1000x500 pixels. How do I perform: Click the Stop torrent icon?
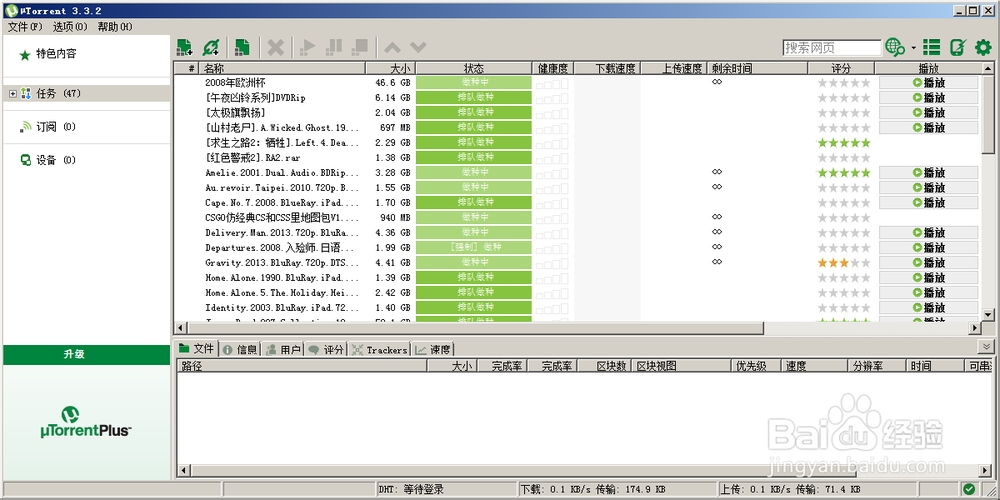click(360, 47)
